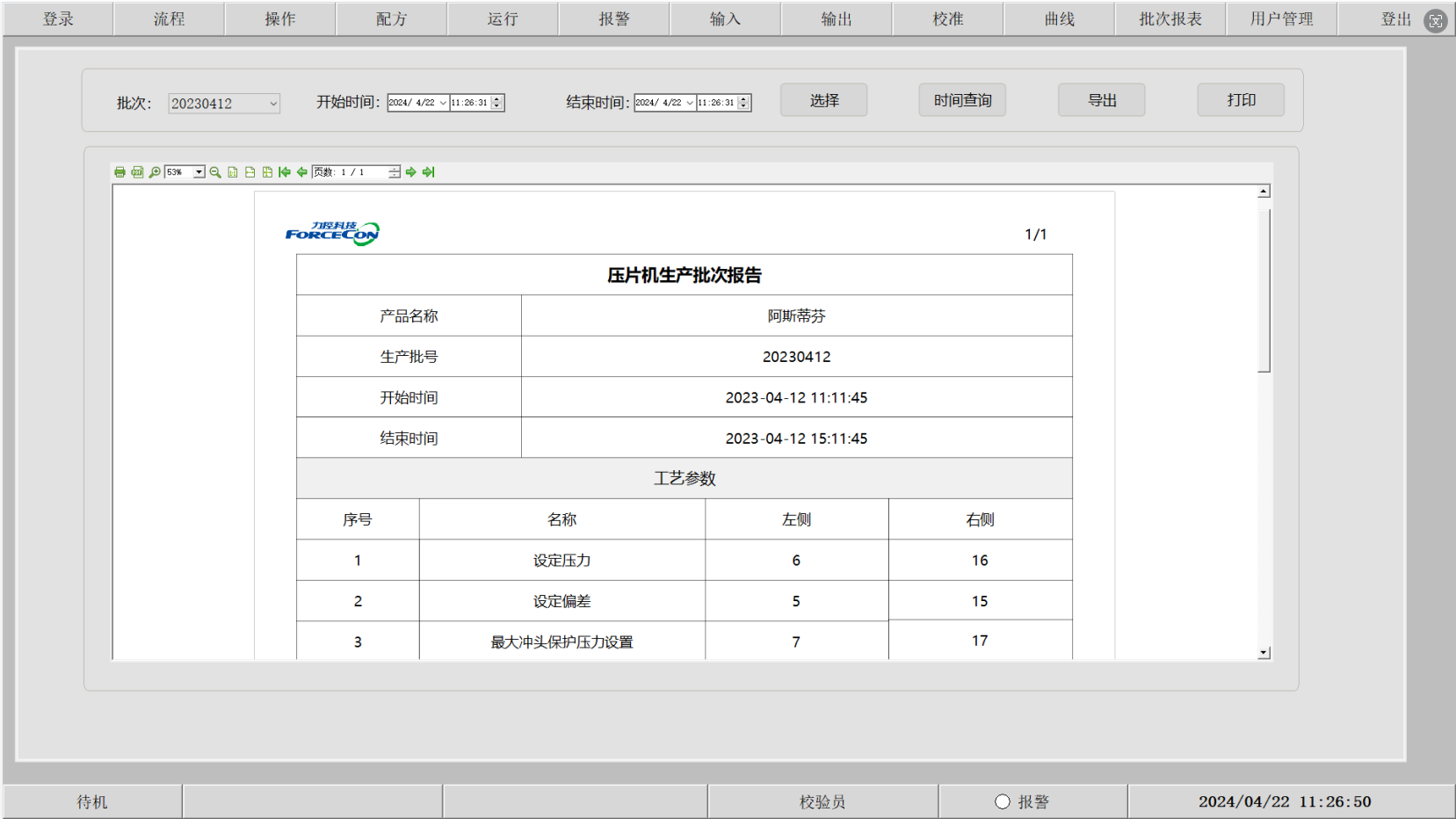Screen dimensions: 1456x819
Task: Go to the next report page
Action: (x=410, y=172)
